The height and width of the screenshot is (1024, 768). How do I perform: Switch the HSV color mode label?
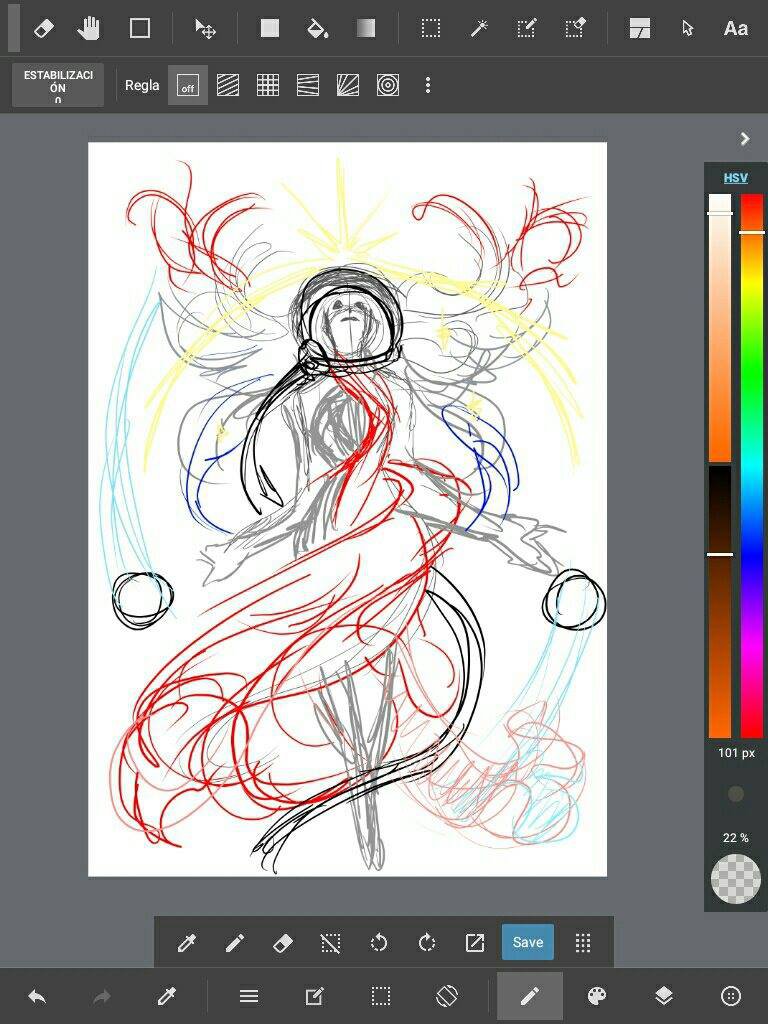click(x=735, y=178)
